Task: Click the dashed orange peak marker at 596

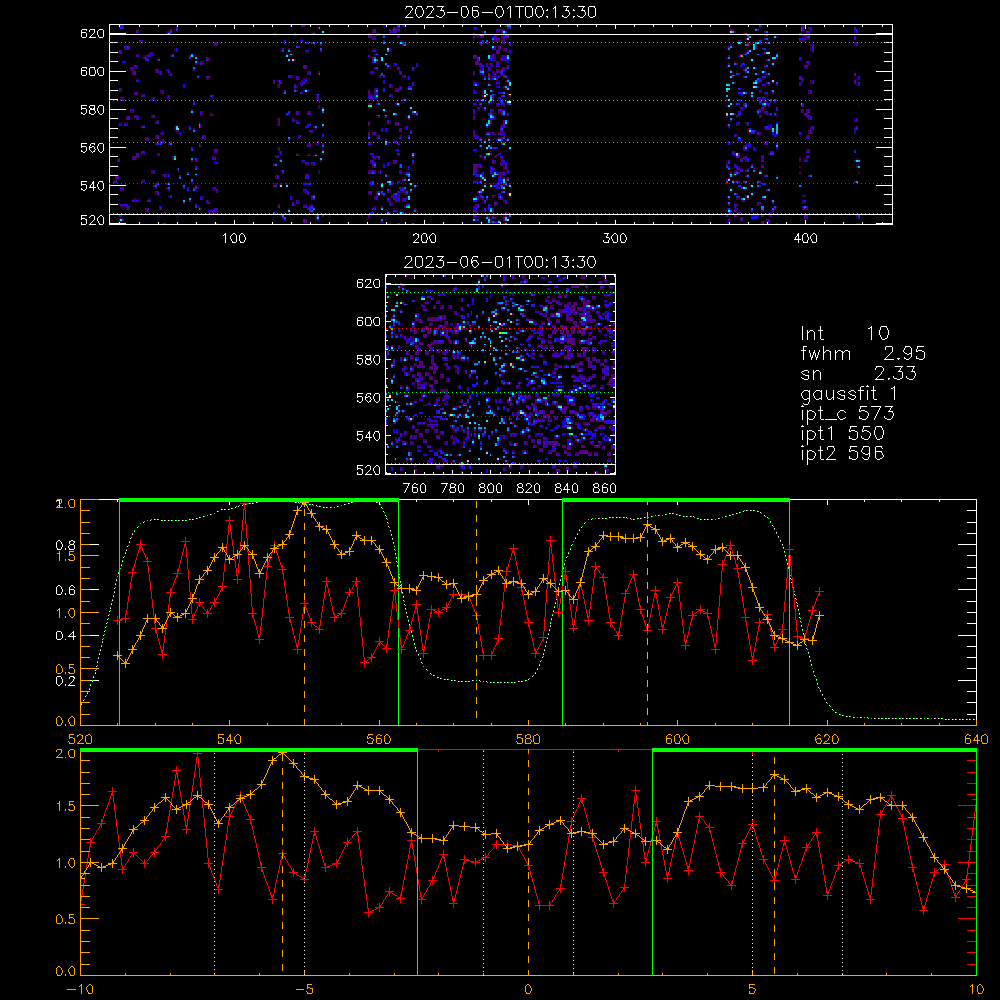Action: tap(647, 612)
